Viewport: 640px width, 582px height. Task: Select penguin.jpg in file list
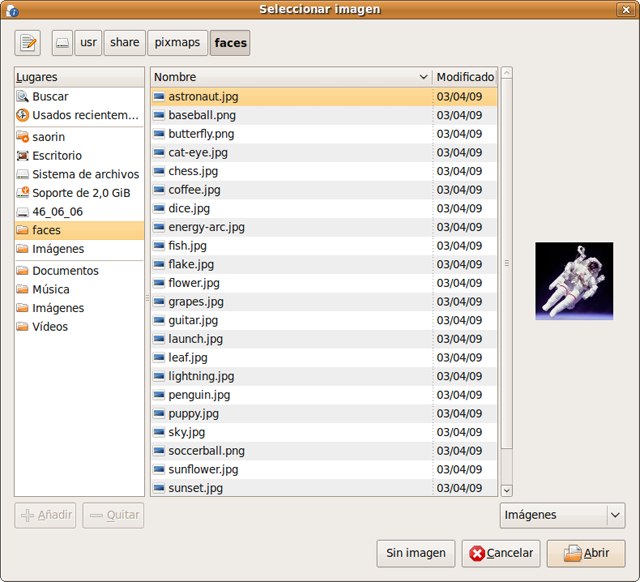[x=199, y=395]
